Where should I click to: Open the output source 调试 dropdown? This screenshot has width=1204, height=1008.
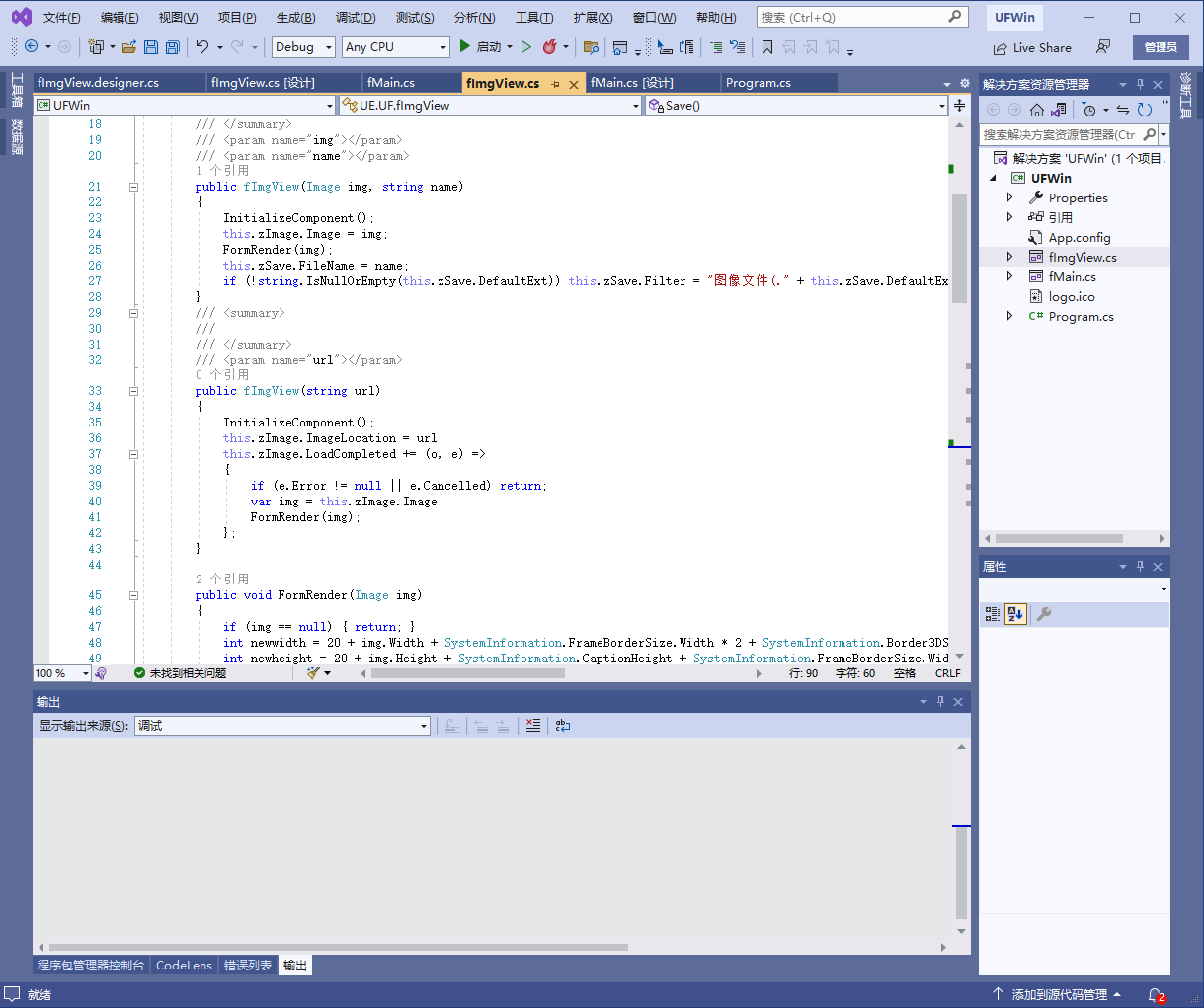coord(282,725)
